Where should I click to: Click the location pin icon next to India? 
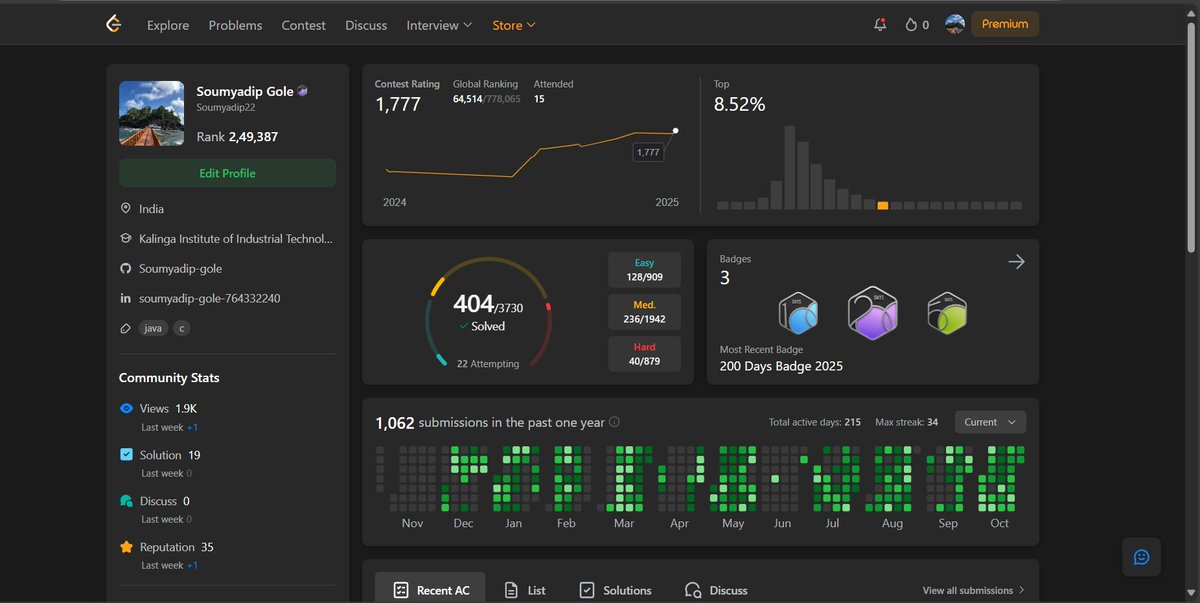[126, 209]
